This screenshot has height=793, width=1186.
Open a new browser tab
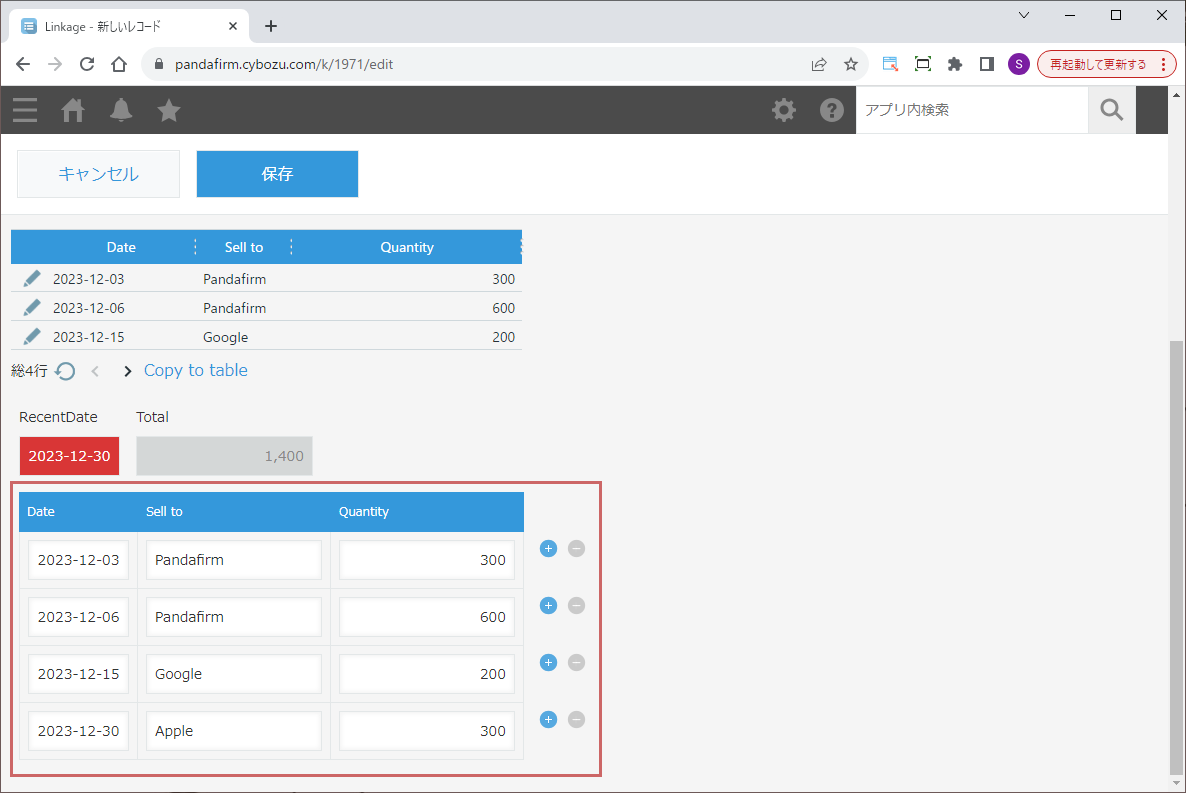click(270, 26)
